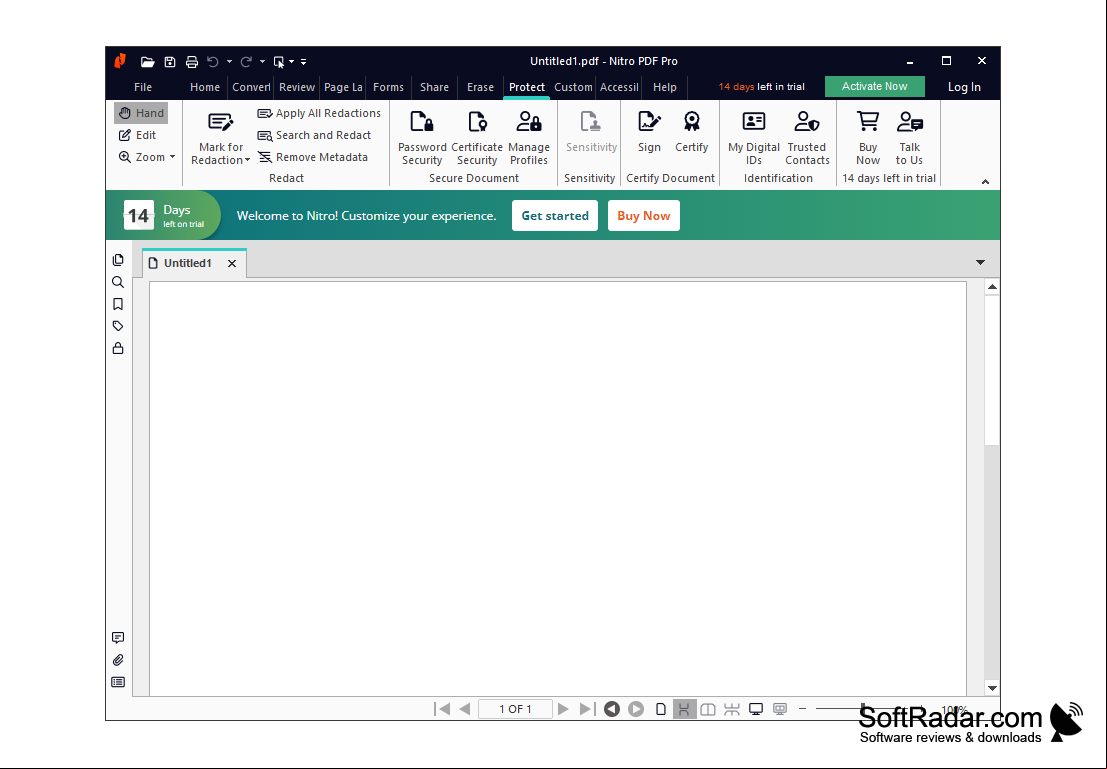Open the select tool dropdown arrow
The image size is (1107, 769).
292,61
